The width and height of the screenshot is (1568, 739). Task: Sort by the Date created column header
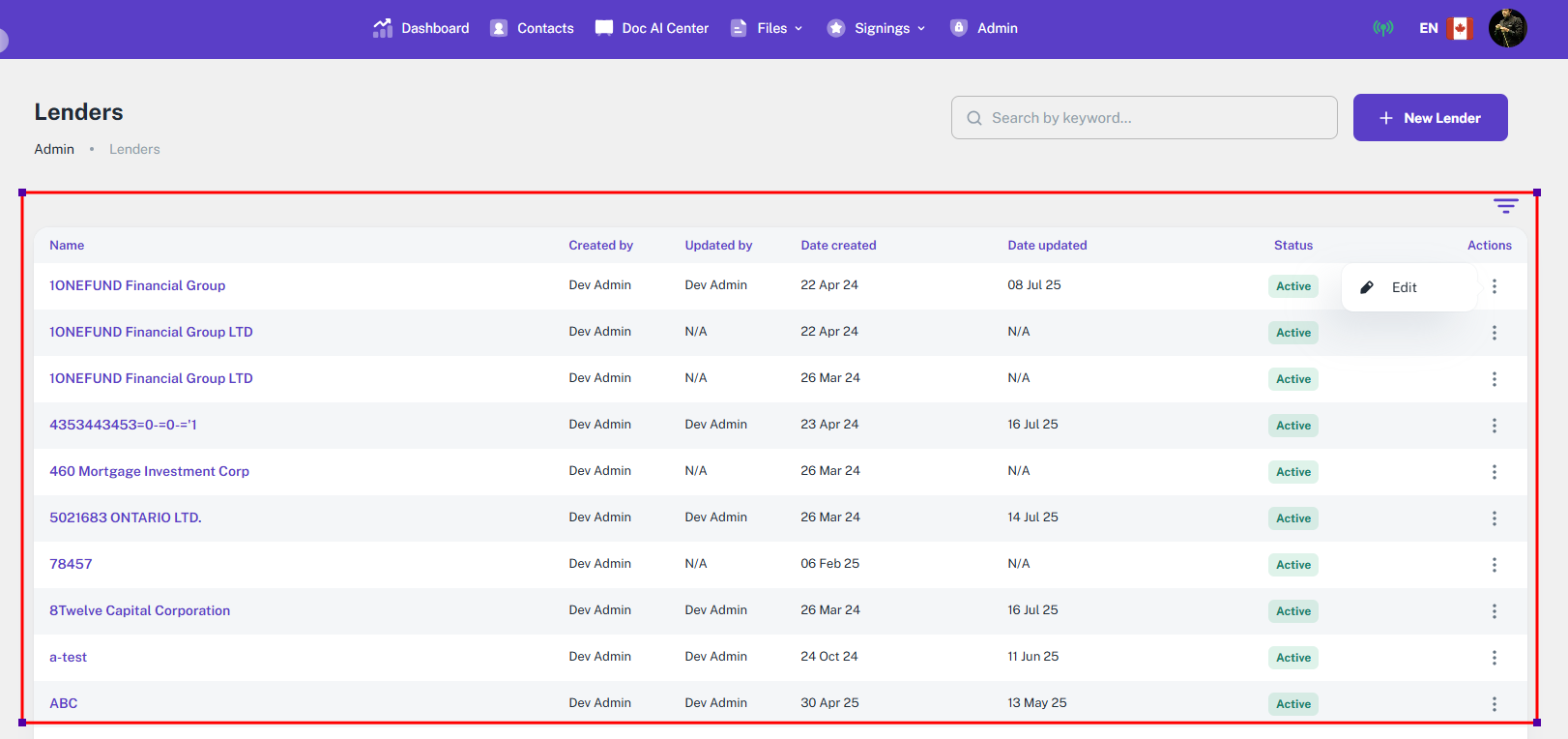pyautogui.click(x=838, y=246)
